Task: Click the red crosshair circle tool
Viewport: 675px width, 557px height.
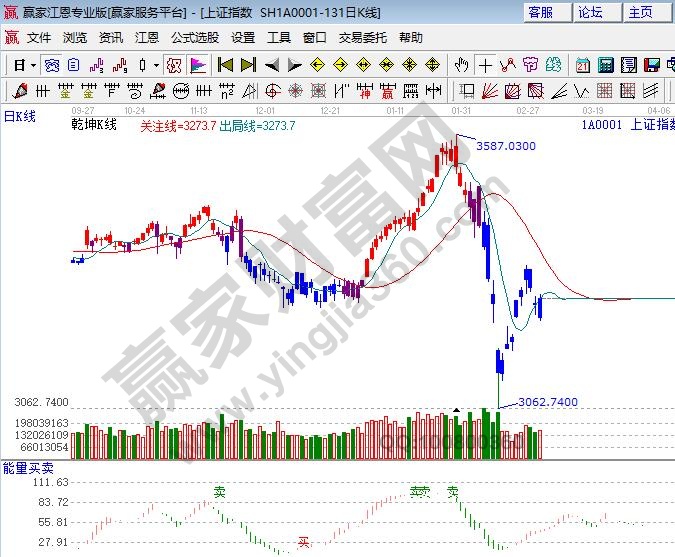Action: coord(173,65)
